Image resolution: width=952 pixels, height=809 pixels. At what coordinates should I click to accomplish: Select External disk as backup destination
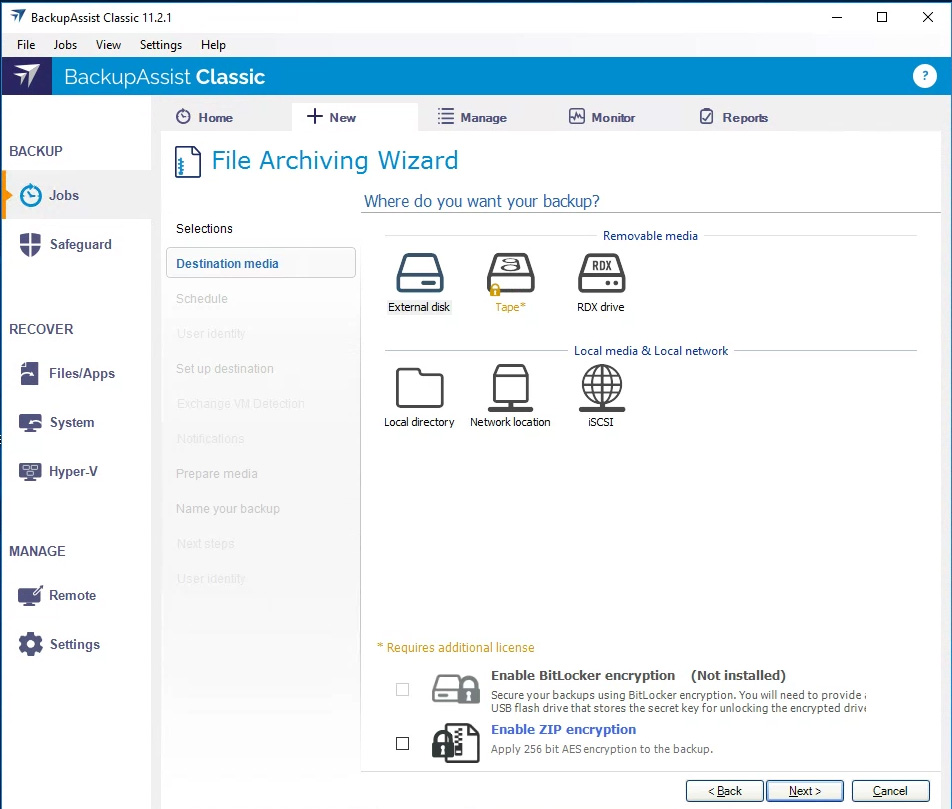point(419,273)
